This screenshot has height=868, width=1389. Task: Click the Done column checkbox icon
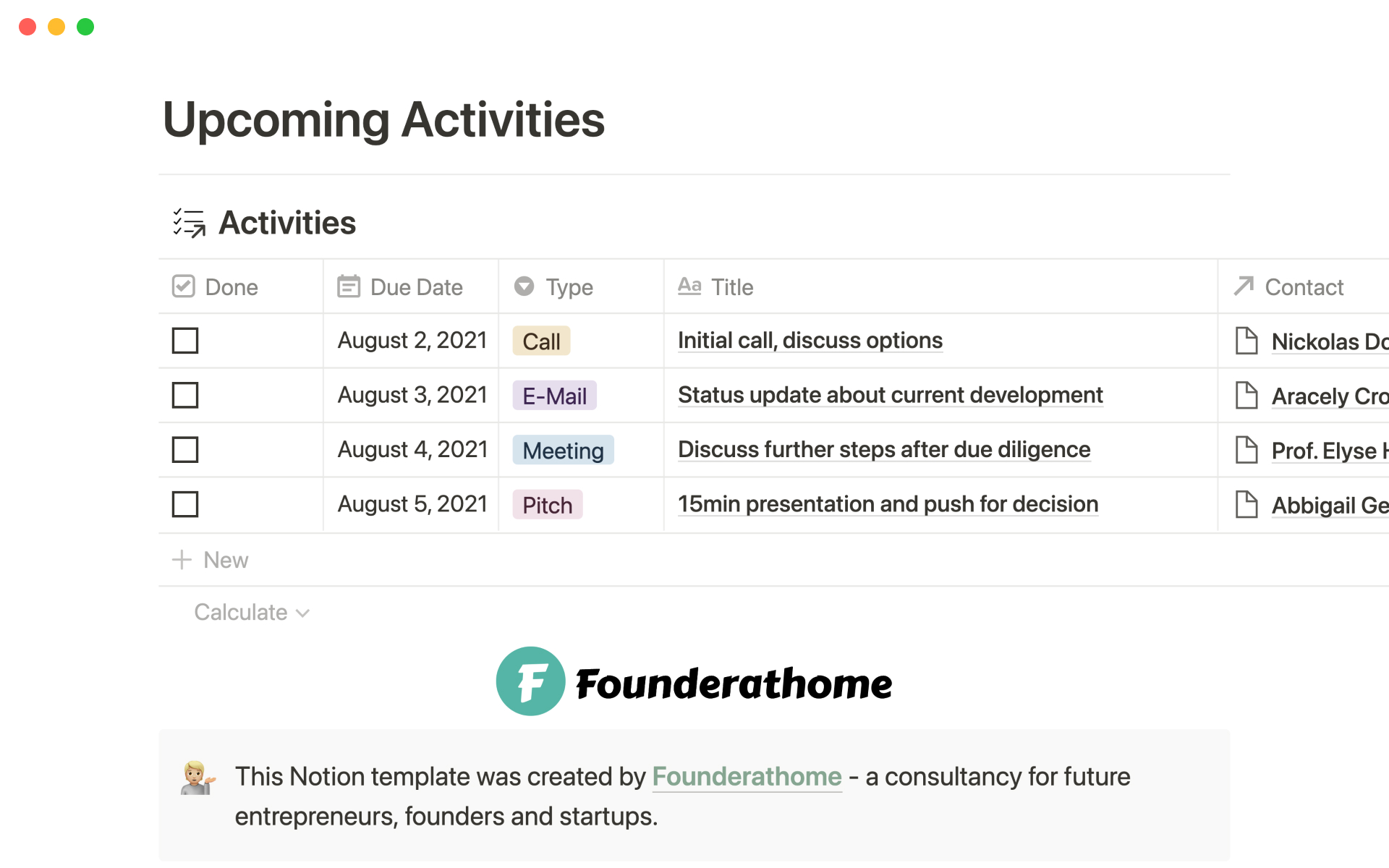183,288
